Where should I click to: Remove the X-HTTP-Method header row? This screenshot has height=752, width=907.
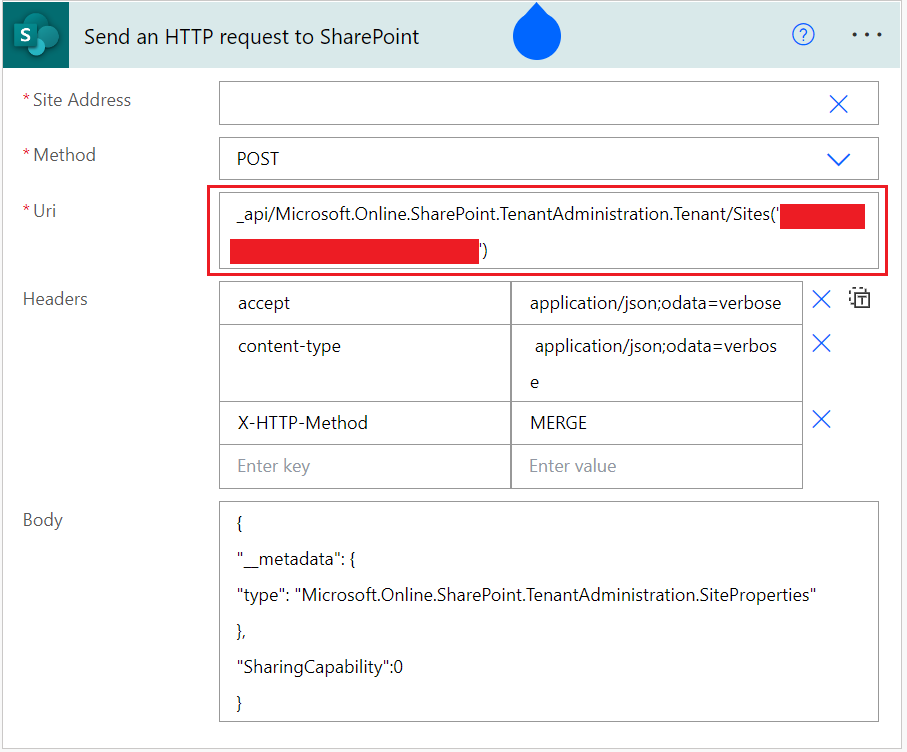[821, 419]
